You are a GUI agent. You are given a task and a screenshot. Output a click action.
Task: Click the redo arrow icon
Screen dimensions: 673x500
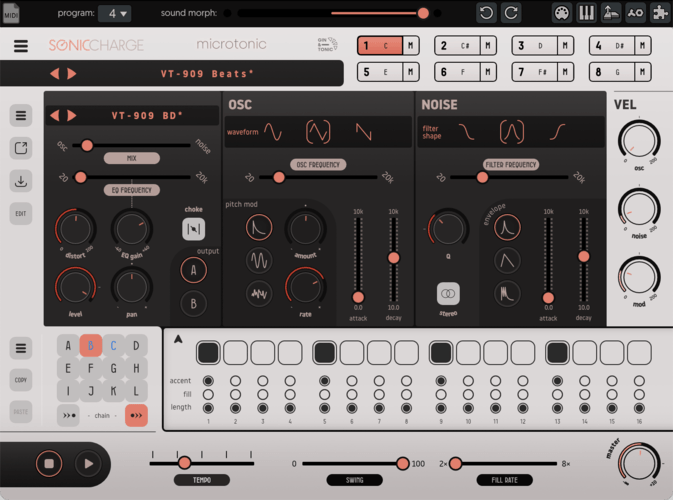(511, 13)
